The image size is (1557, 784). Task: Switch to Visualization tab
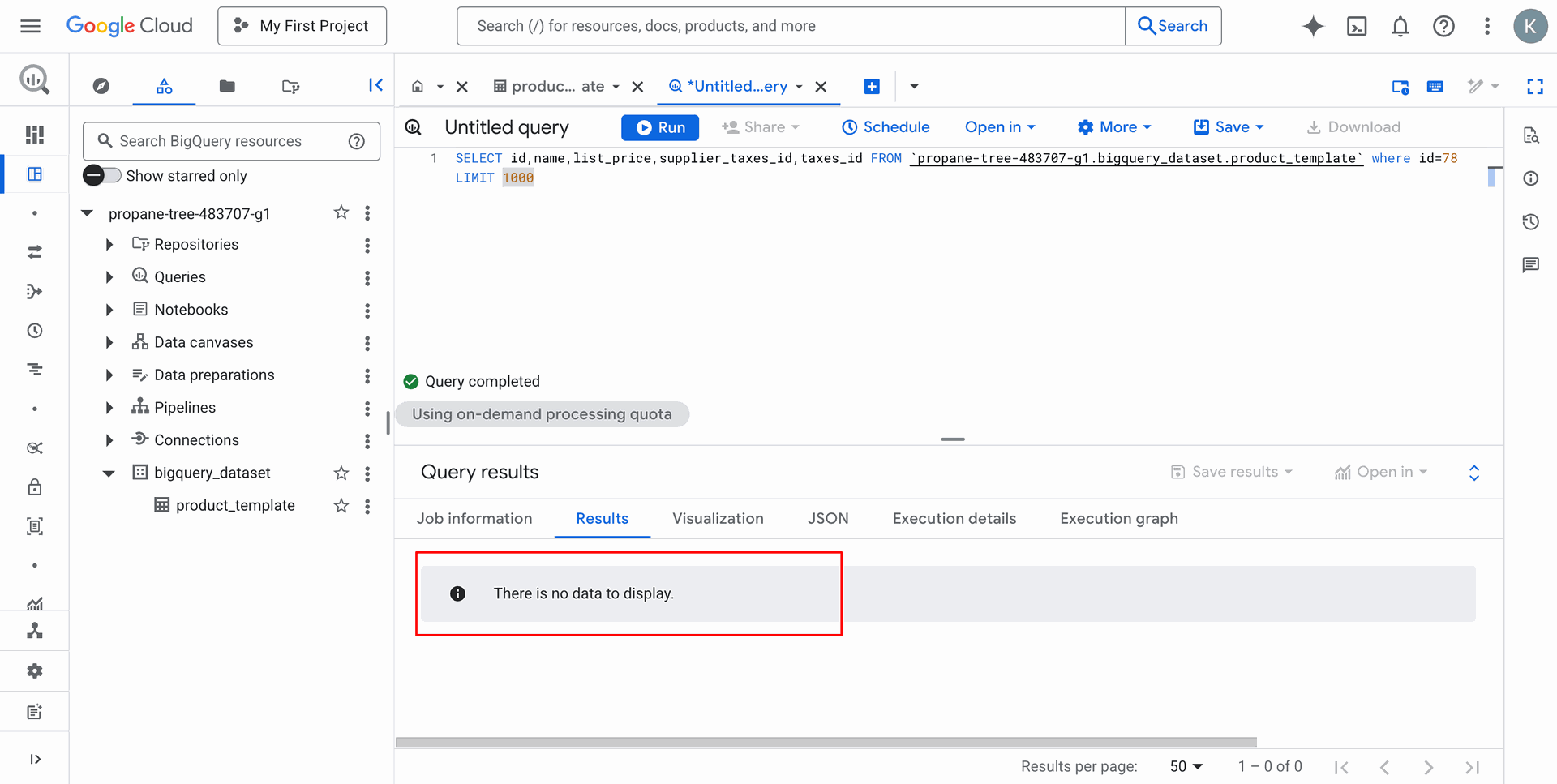click(x=718, y=519)
